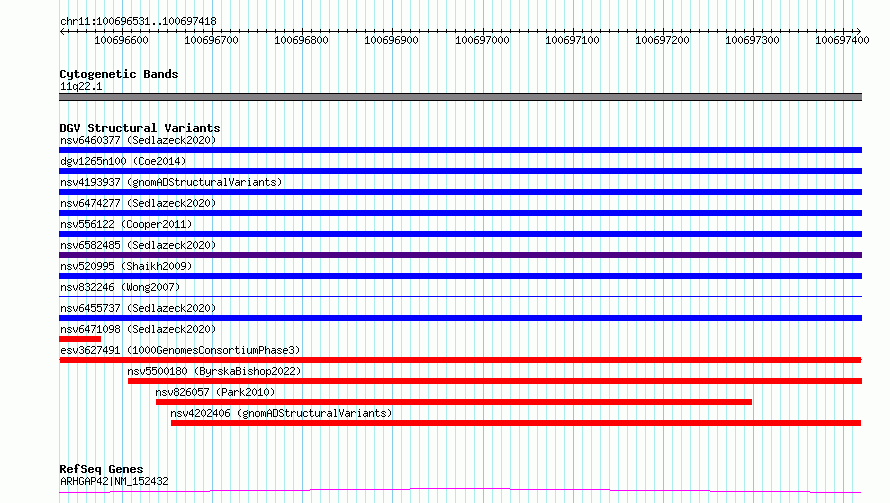
Task: Click ruler position 100696600
Action: pyautogui.click(x=121, y=40)
